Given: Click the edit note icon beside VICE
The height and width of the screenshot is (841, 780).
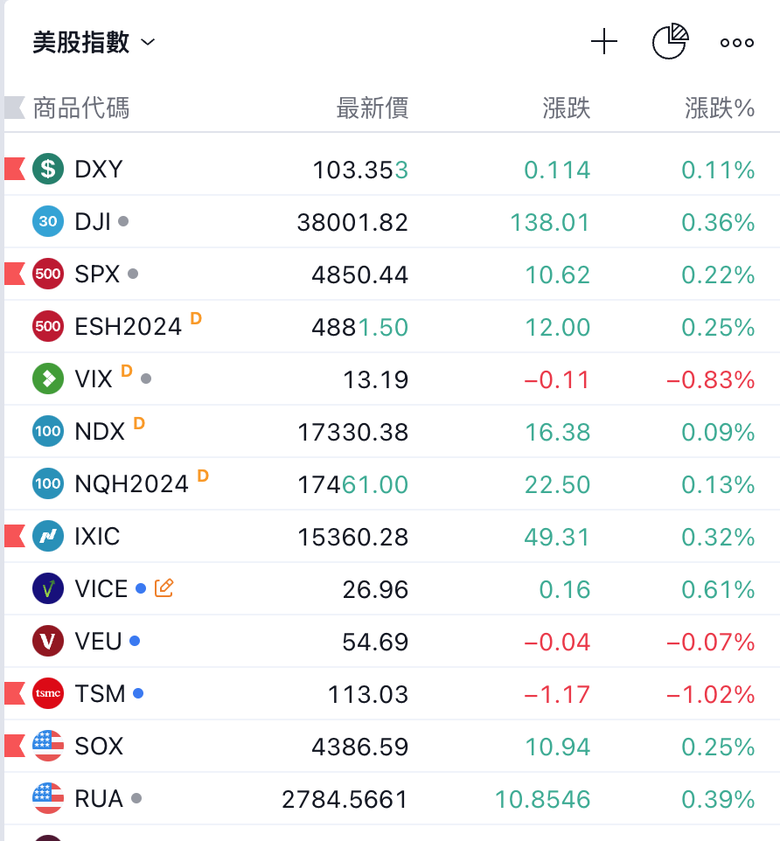Looking at the screenshot, I should (164, 589).
